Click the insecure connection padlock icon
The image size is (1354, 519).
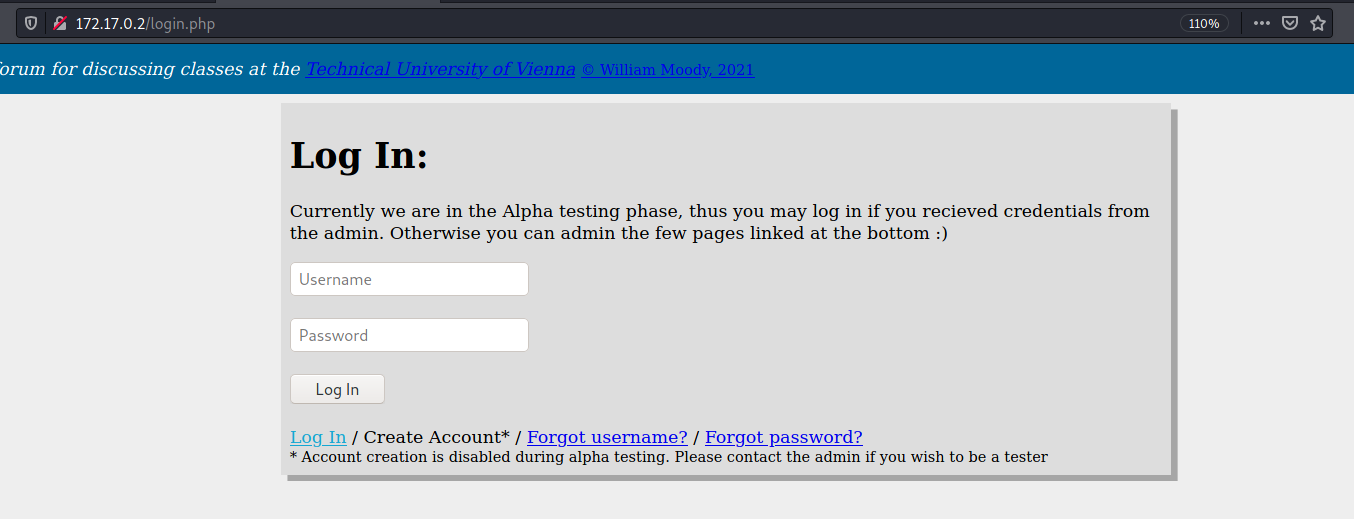click(60, 23)
